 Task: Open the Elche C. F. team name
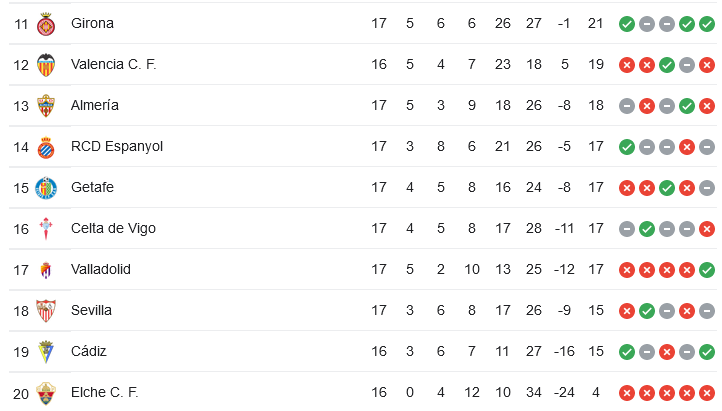104,392
